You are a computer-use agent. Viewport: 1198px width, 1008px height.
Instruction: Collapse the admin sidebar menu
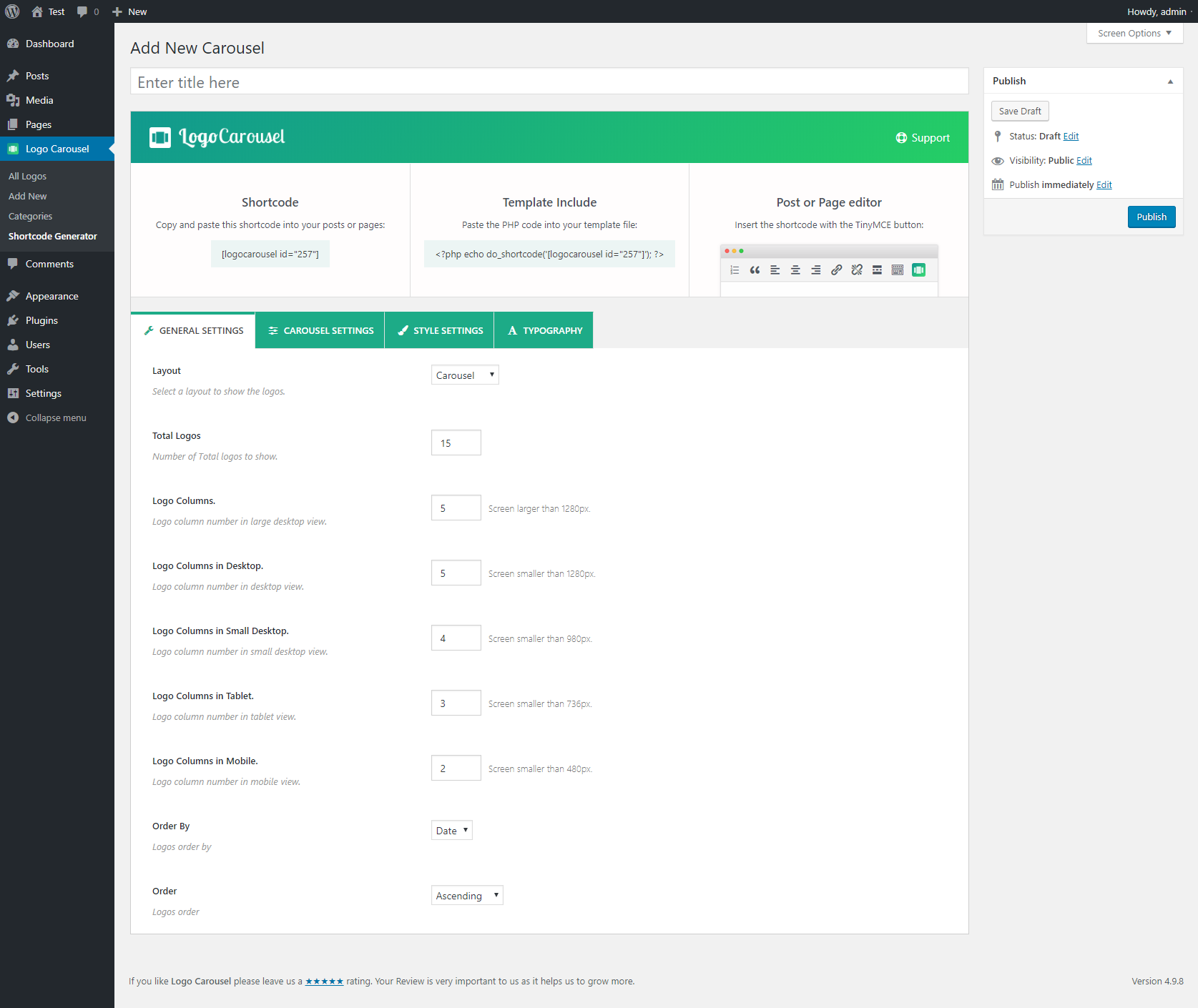pos(55,417)
